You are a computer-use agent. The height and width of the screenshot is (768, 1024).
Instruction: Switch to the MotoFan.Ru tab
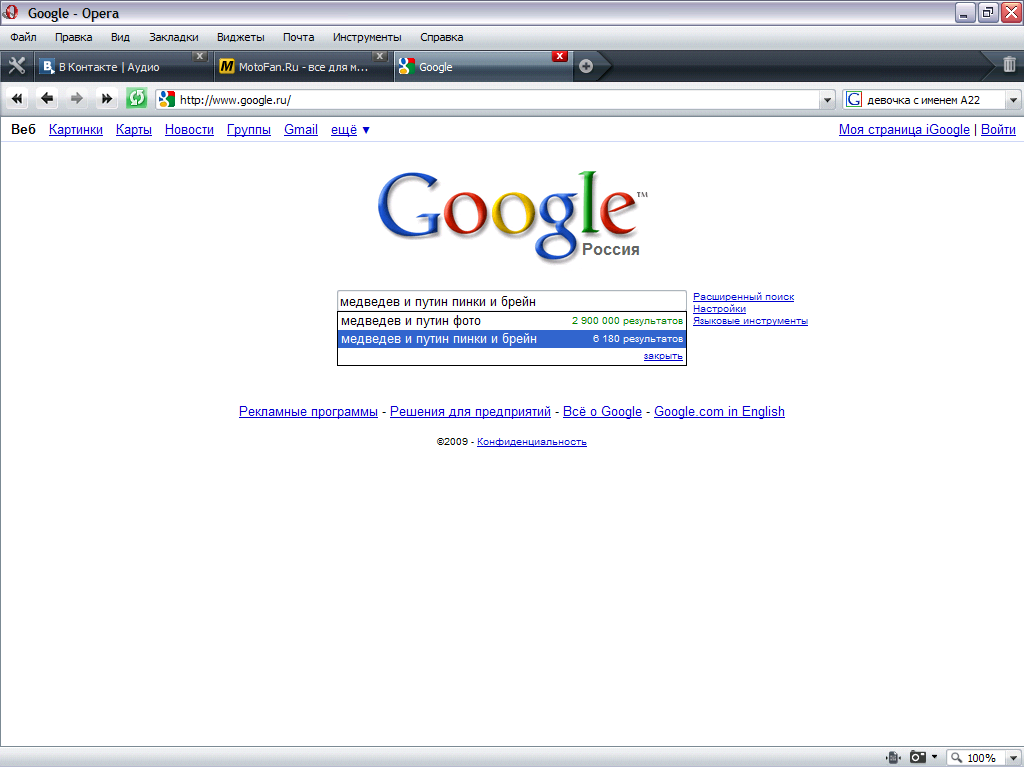[303, 67]
